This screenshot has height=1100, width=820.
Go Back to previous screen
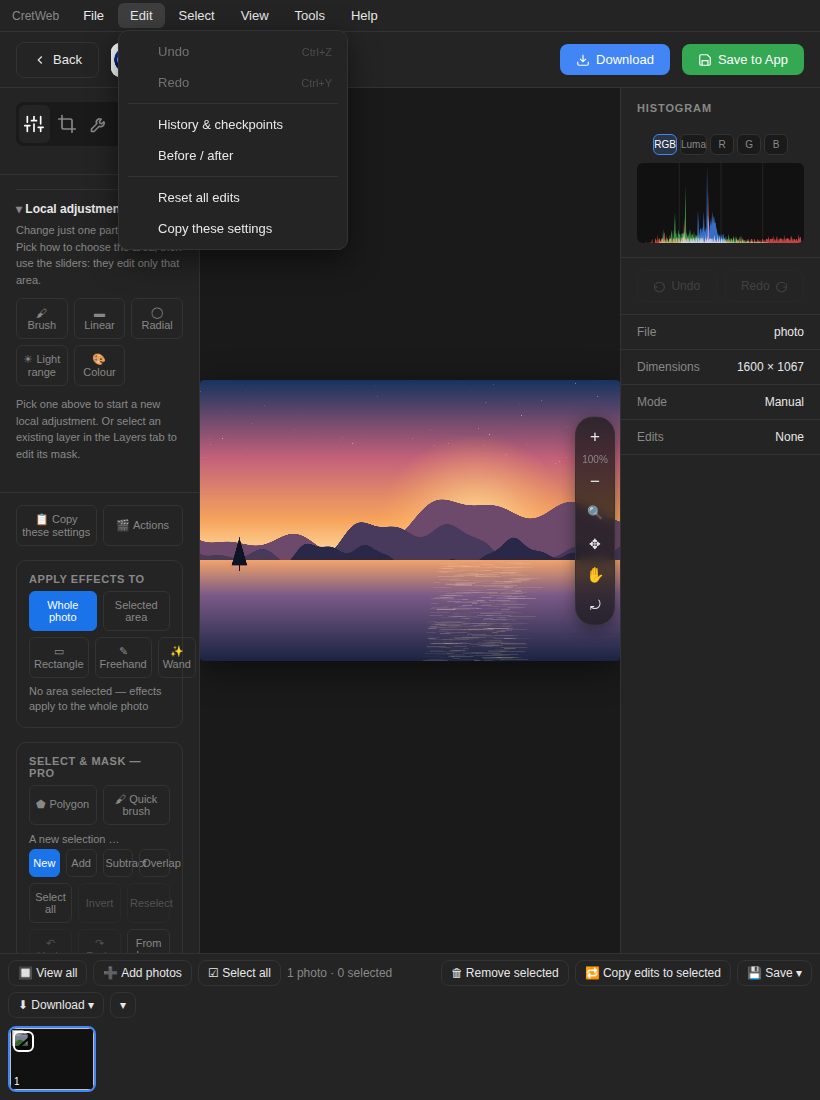coord(58,60)
